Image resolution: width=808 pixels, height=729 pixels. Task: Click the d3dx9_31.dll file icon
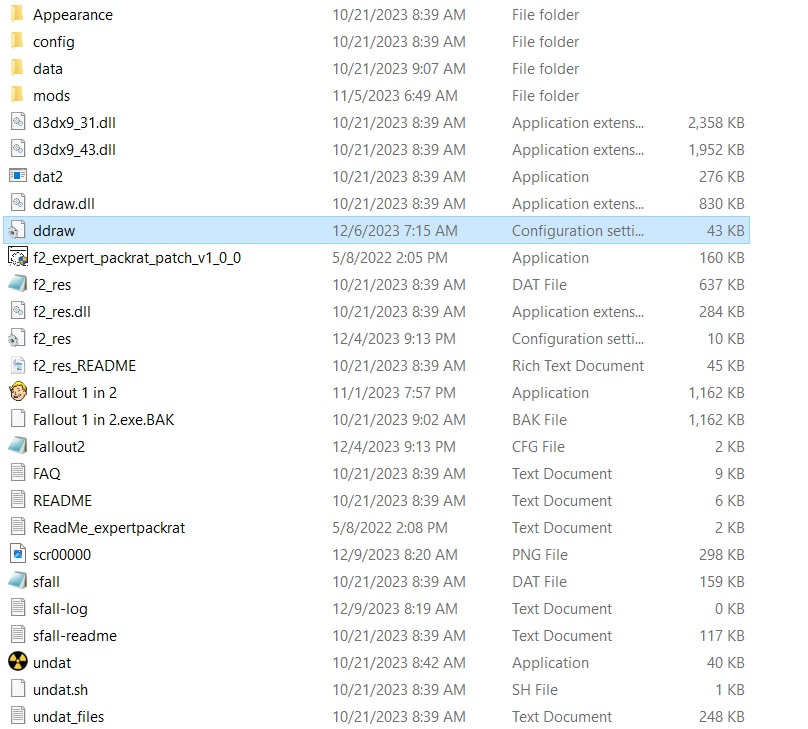(x=18, y=122)
